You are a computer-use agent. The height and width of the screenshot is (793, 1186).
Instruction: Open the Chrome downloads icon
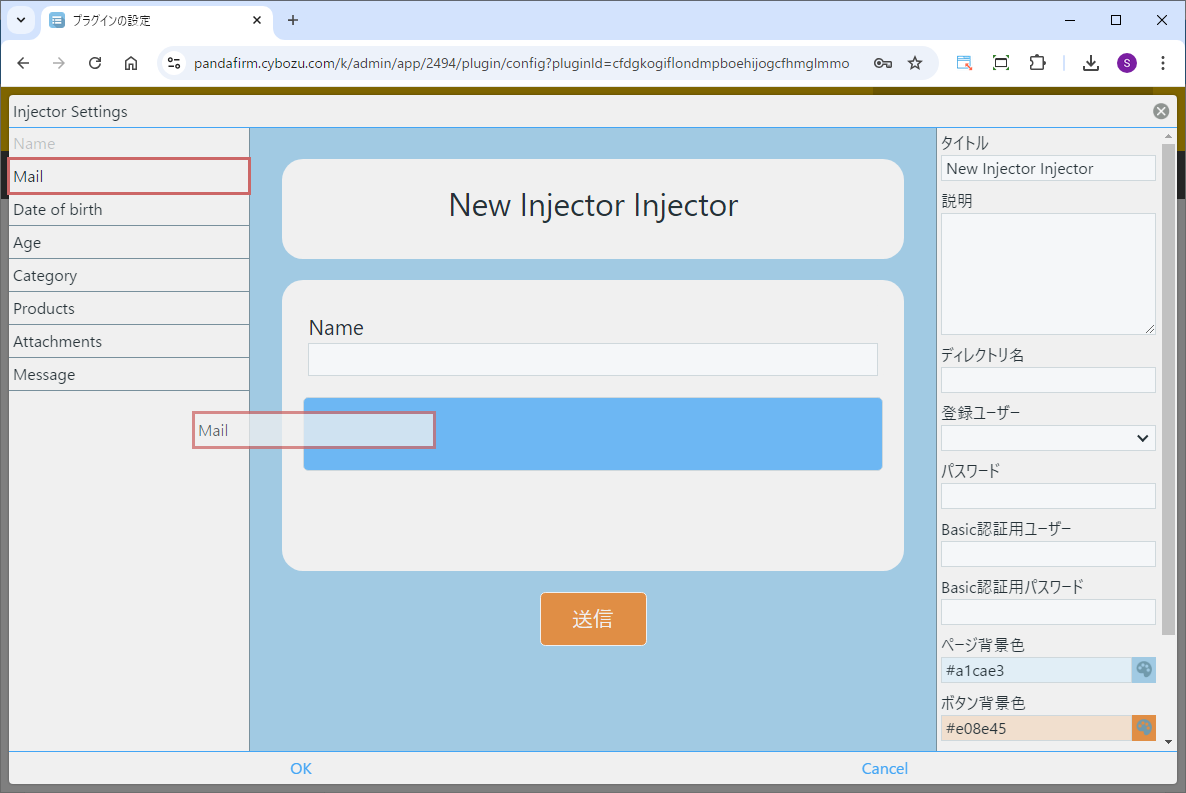[1091, 63]
